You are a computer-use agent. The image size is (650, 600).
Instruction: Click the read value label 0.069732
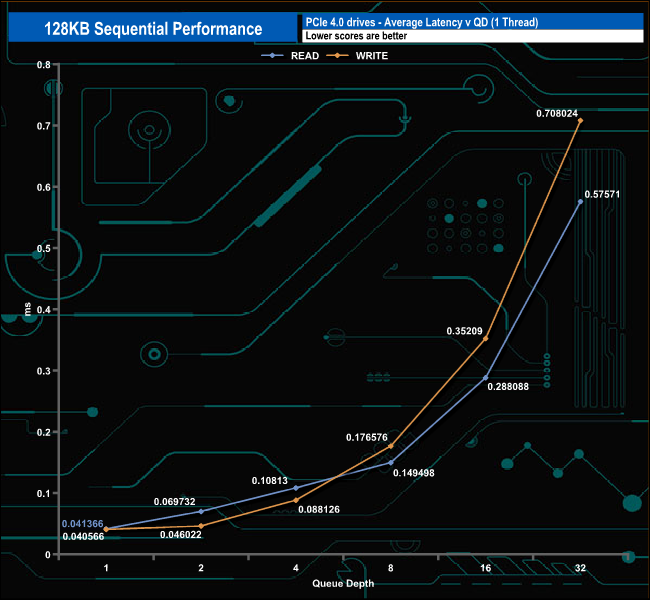click(175, 502)
